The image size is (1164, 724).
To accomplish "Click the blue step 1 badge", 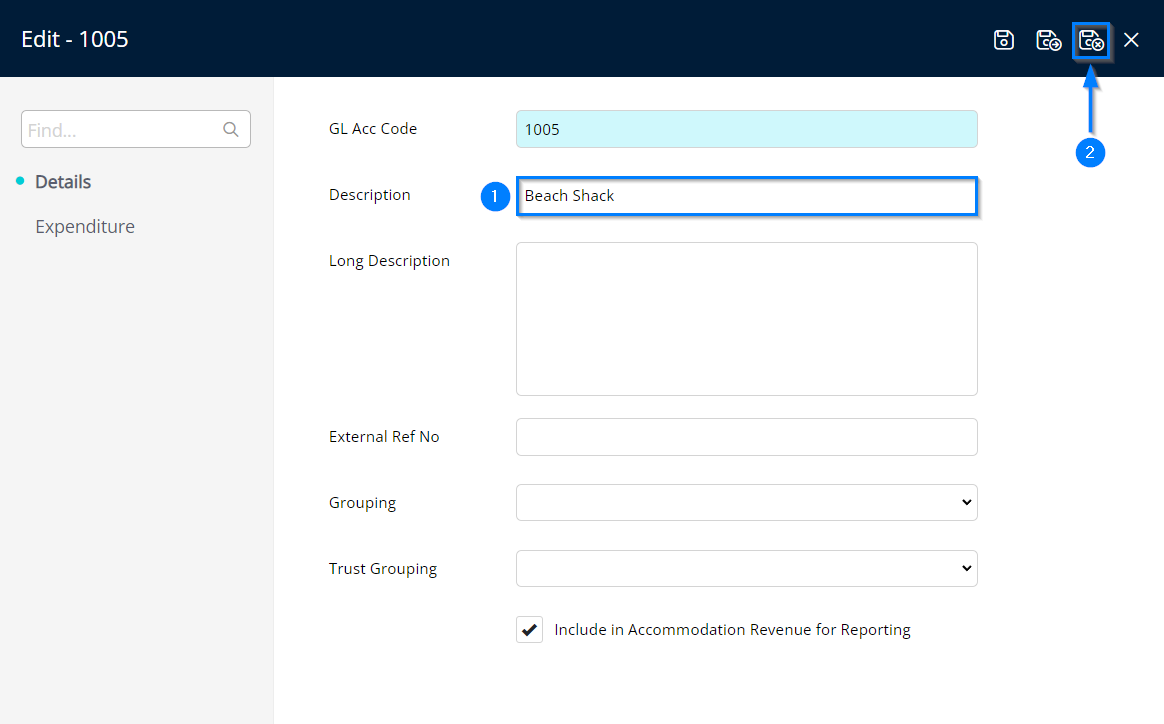I will click(x=494, y=196).
